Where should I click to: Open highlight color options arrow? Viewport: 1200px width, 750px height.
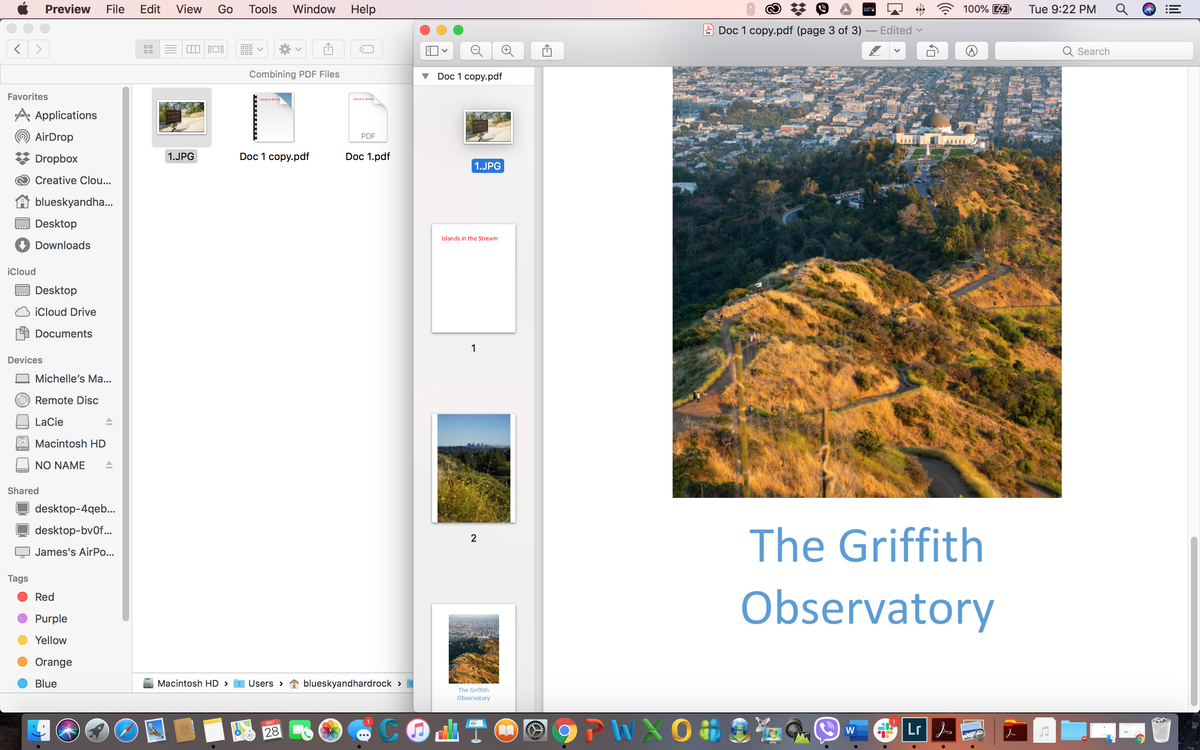[897, 50]
